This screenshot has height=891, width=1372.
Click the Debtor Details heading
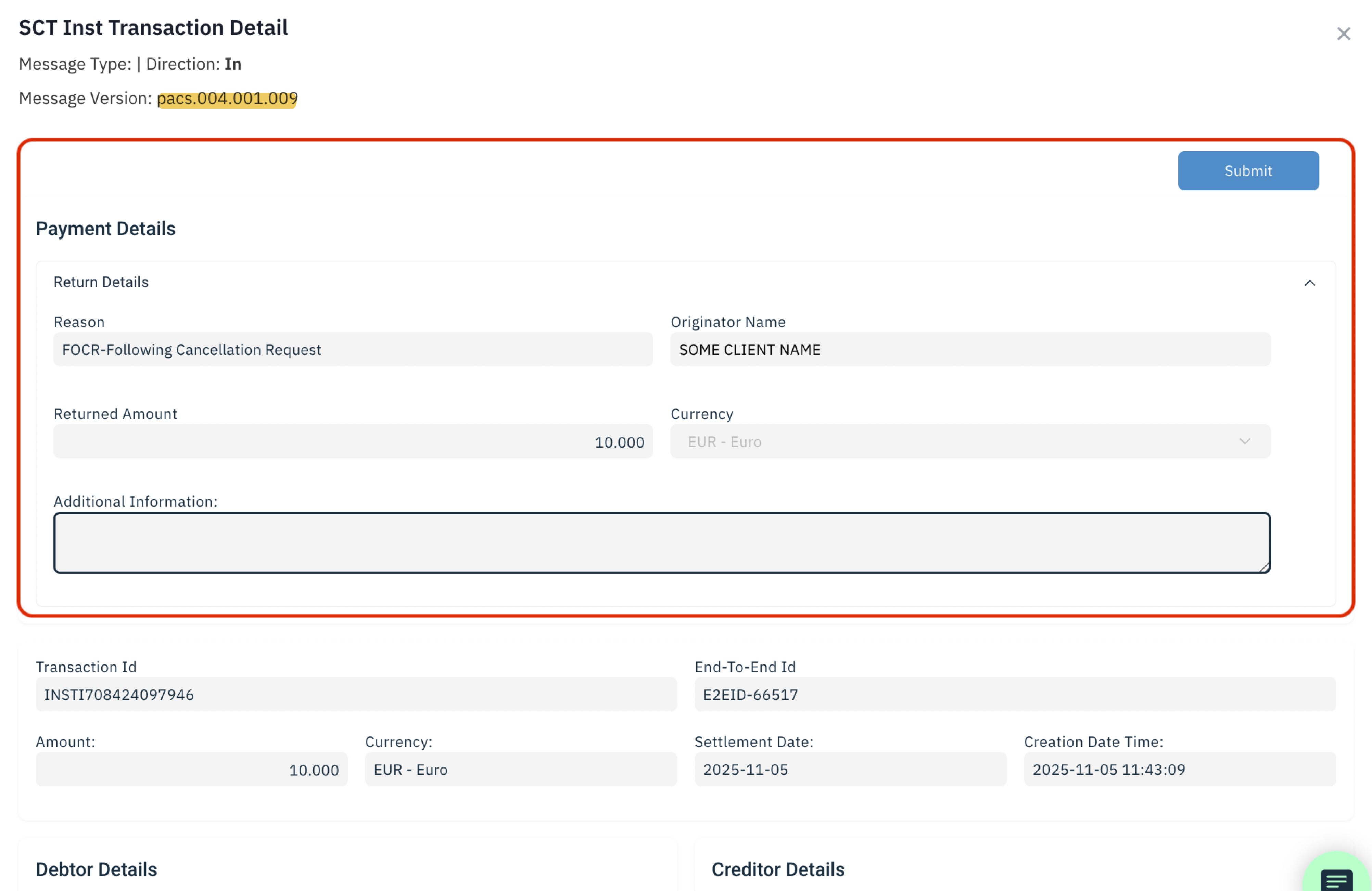coord(96,869)
